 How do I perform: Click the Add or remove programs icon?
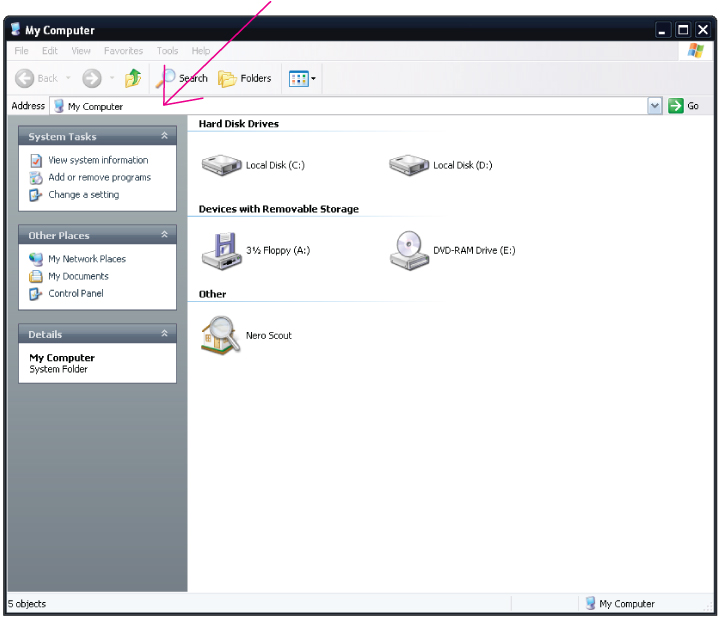[x=36, y=178]
